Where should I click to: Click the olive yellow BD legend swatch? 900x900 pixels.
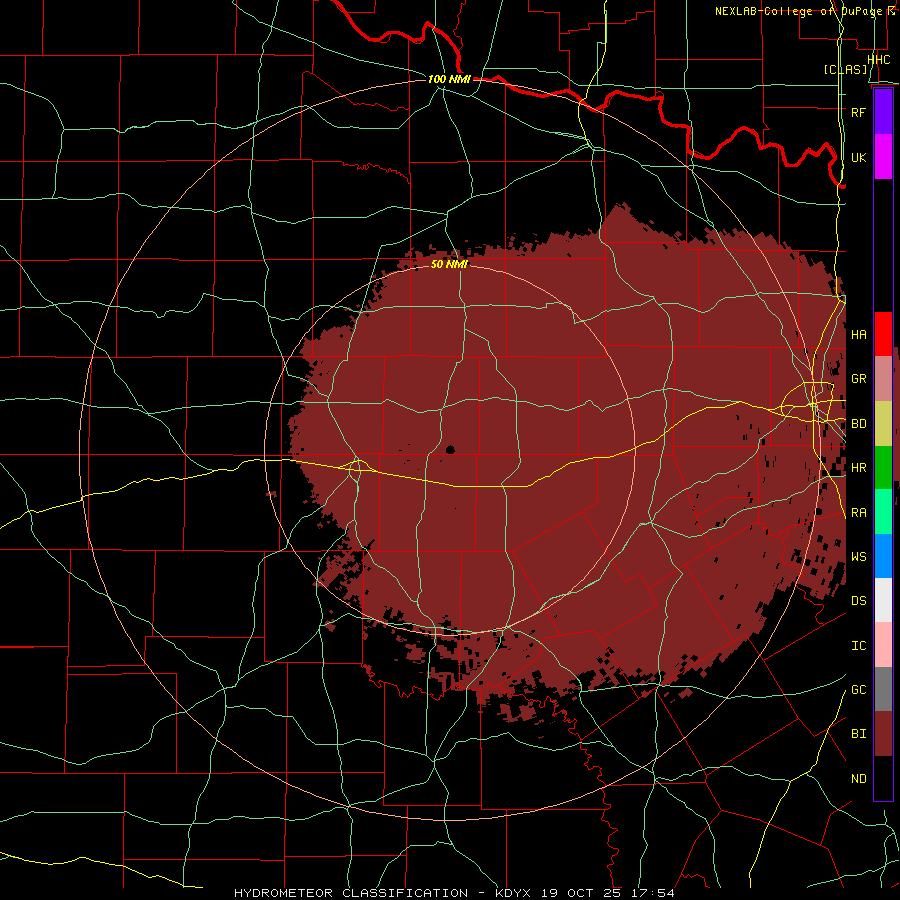coord(883,423)
